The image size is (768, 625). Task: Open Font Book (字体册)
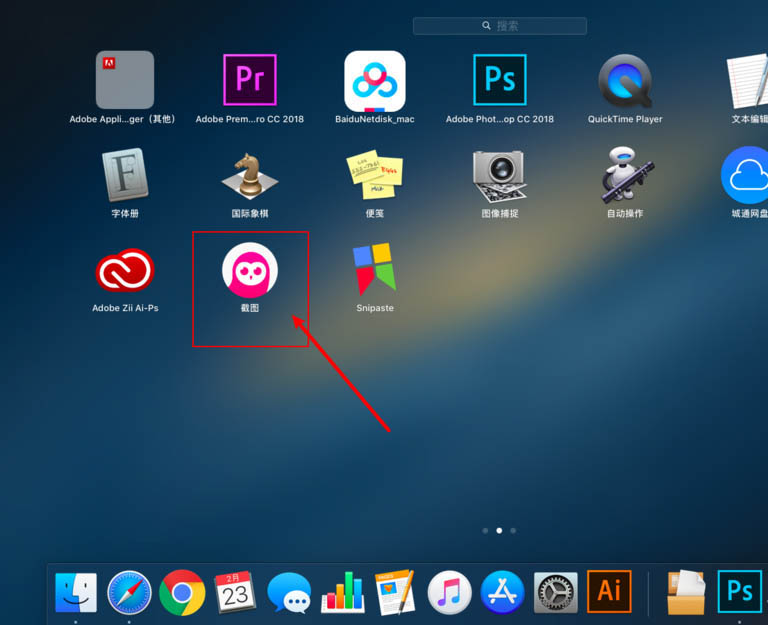coord(125,175)
